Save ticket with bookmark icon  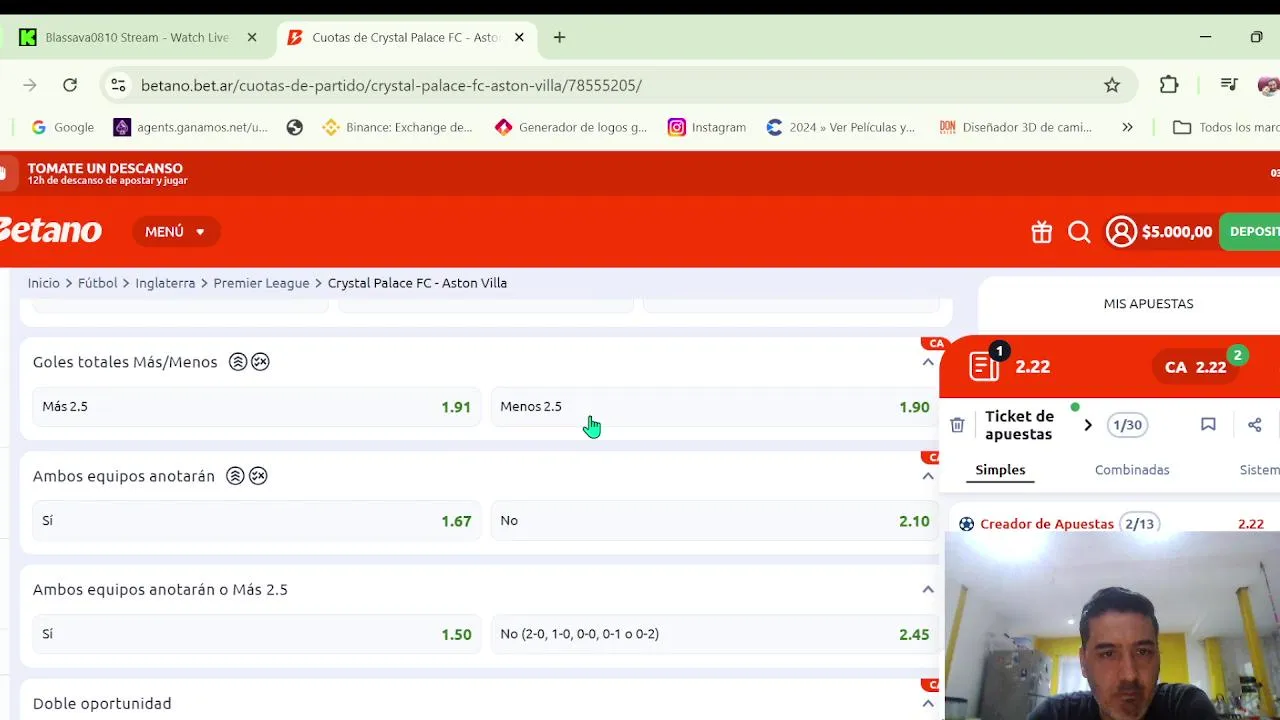coord(1208,425)
